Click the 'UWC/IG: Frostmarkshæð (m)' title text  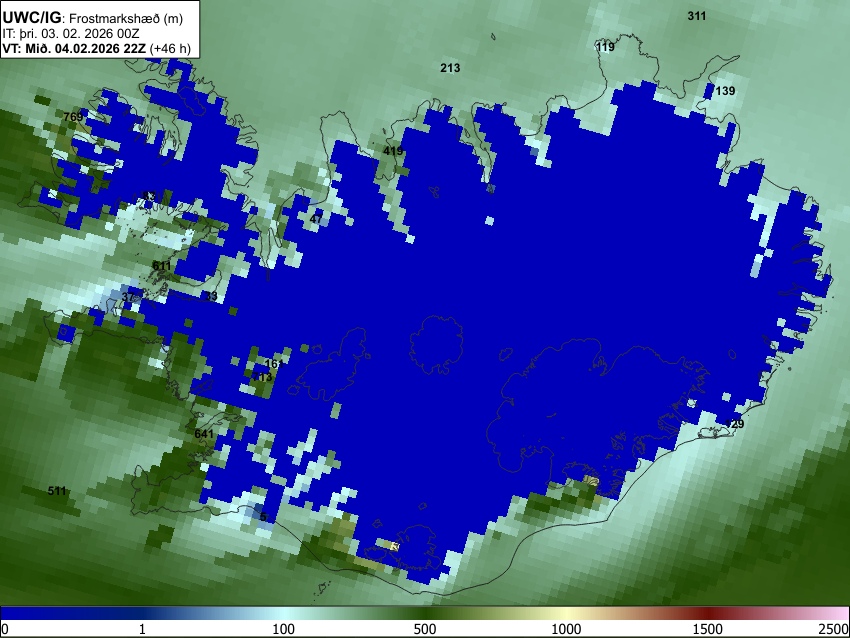93,18
